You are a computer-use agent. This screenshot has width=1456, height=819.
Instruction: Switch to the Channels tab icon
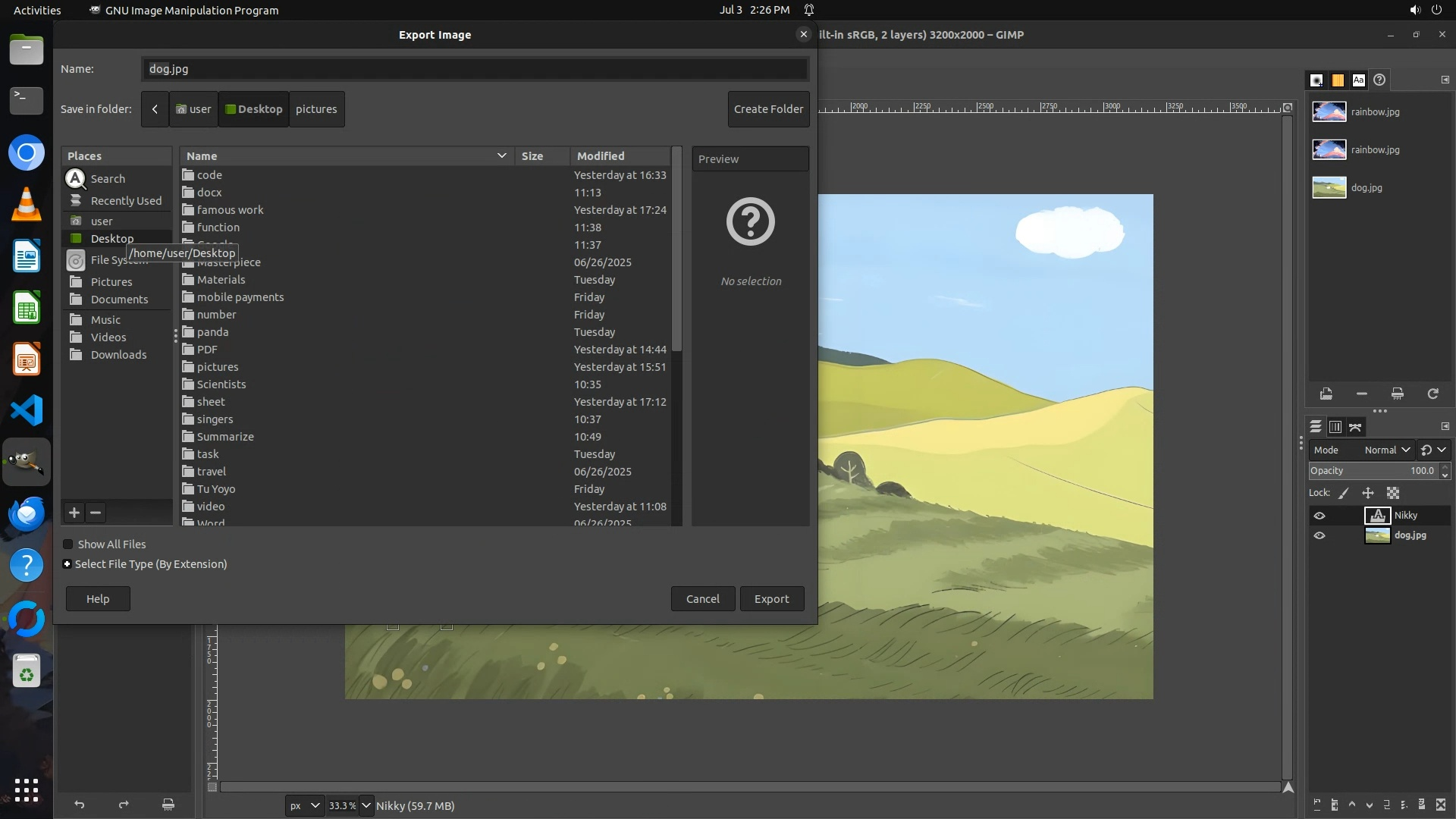pyautogui.click(x=1335, y=427)
